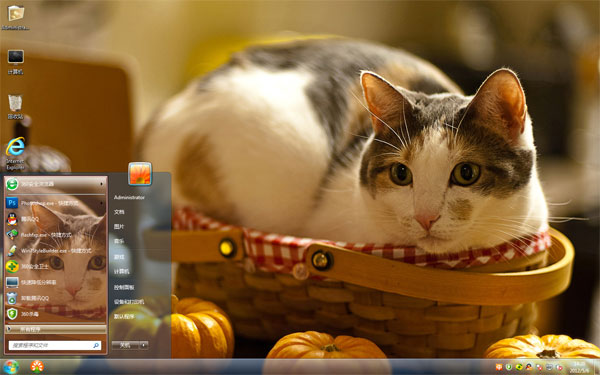Open the shutdown options arrow beside 关机
Image resolution: width=600 pixels, height=375 pixels.
click(x=143, y=345)
